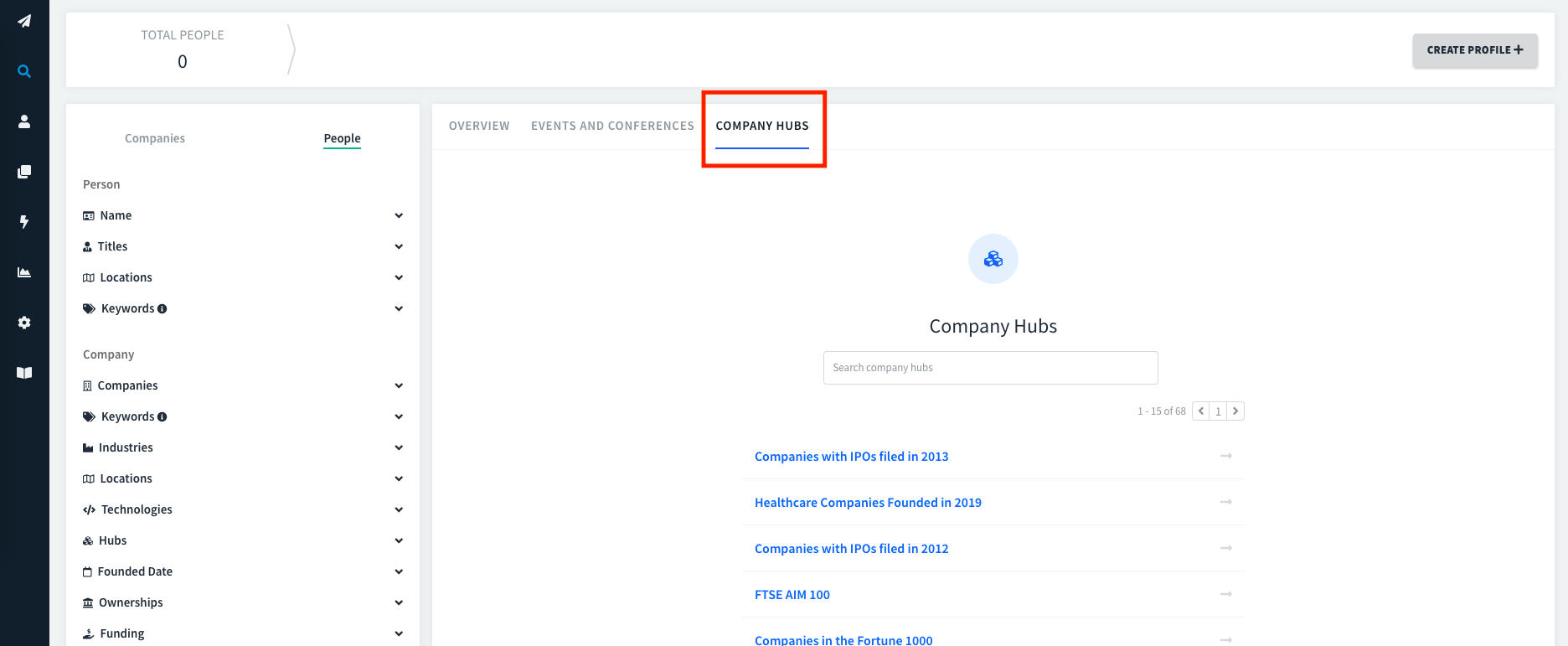Click the Search company hubs field
Image resolution: width=1568 pixels, height=646 pixels.
coord(991,368)
